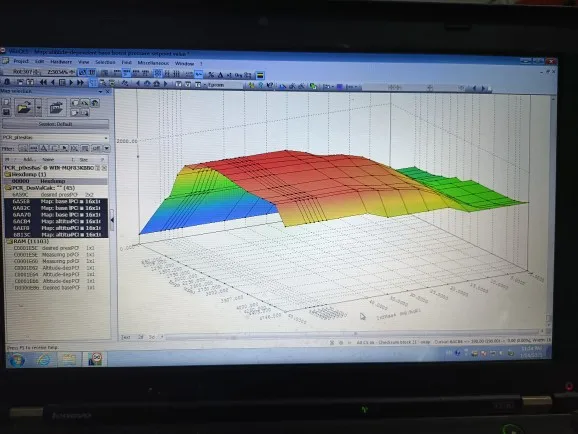The height and width of the screenshot is (434, 578).
Task: Click the rewind double arrow icon
Action: [43, 82]
